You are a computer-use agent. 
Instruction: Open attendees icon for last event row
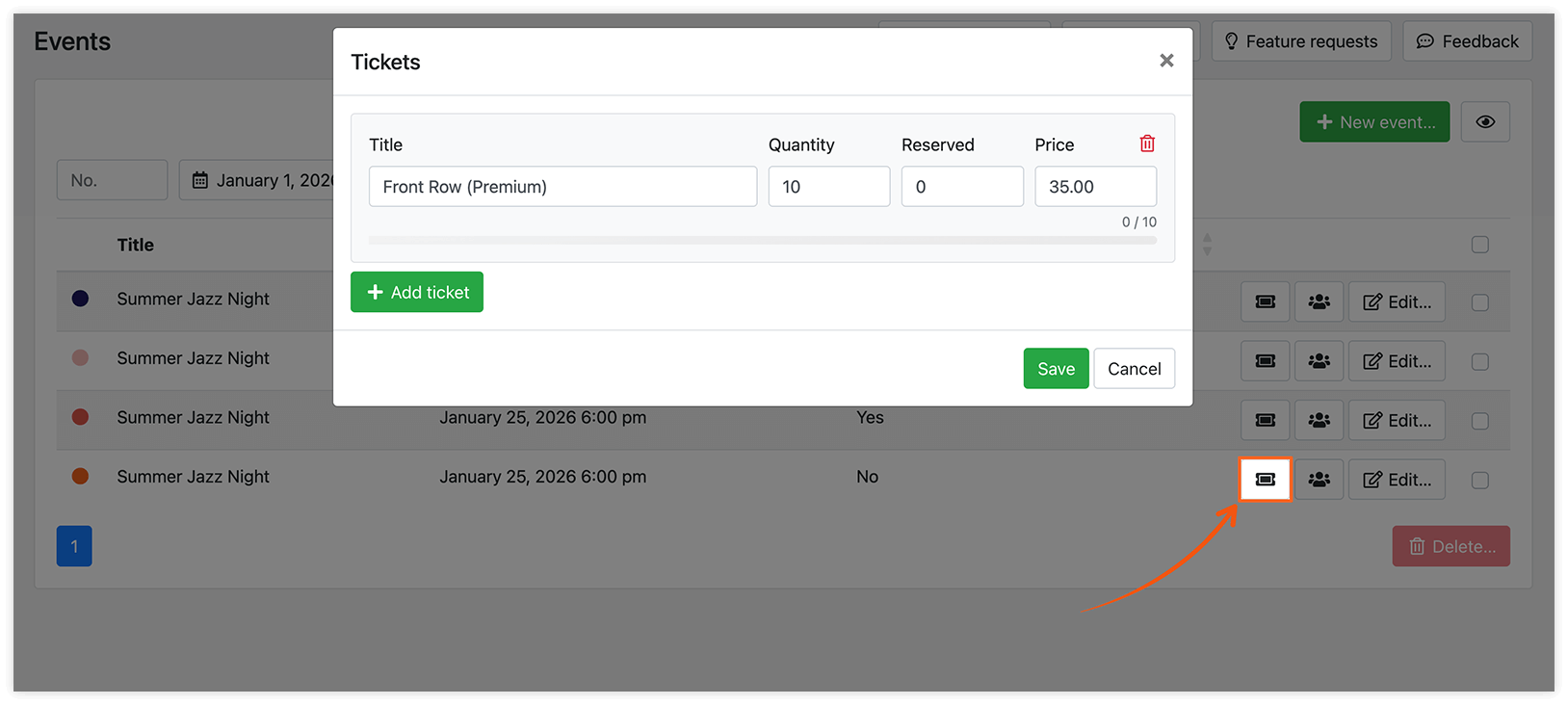click(1319, 479)
